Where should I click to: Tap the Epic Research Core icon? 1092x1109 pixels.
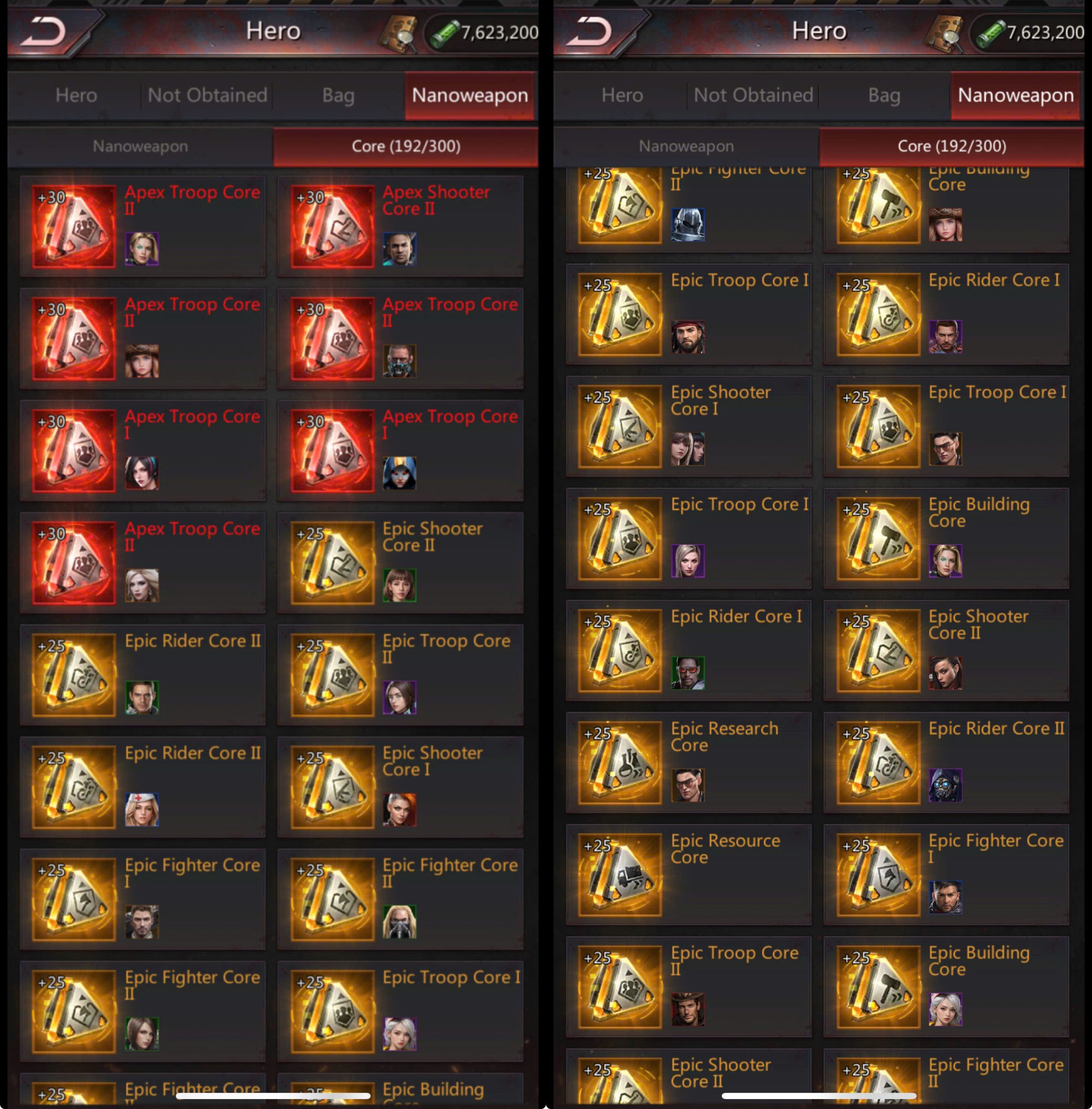[620, 762]
